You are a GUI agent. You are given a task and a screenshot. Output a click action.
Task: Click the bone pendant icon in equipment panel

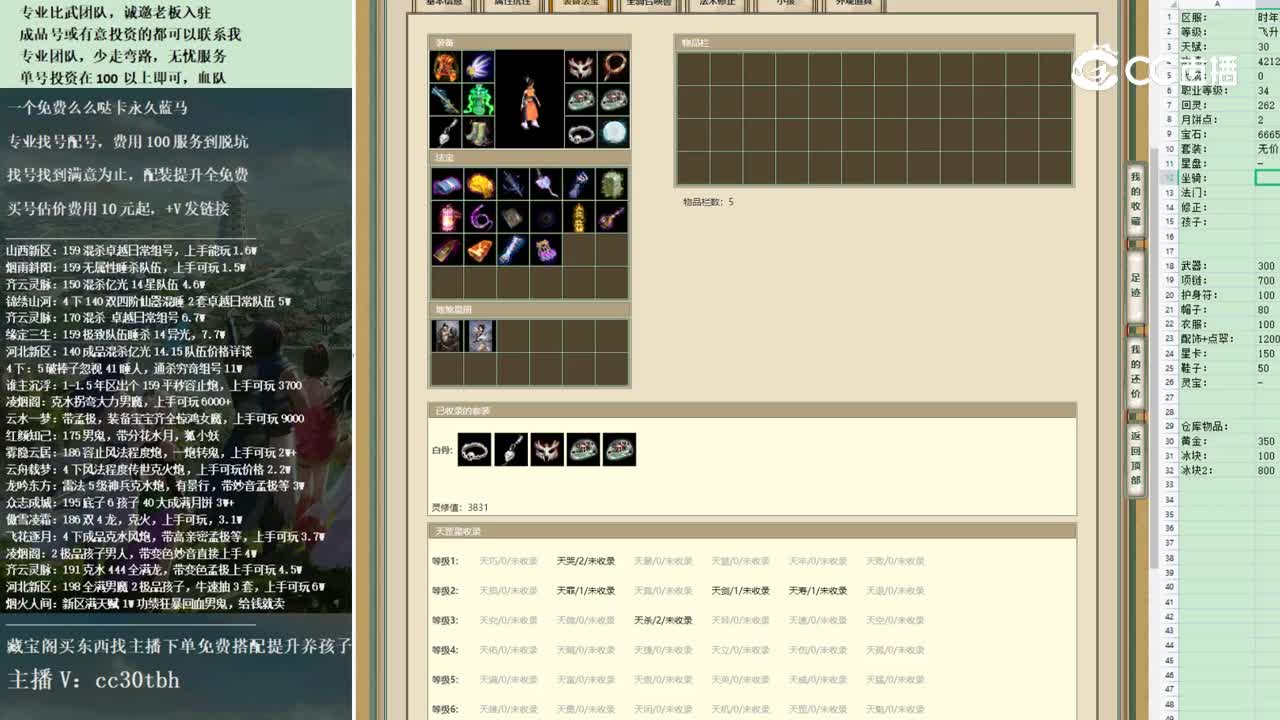445,133
